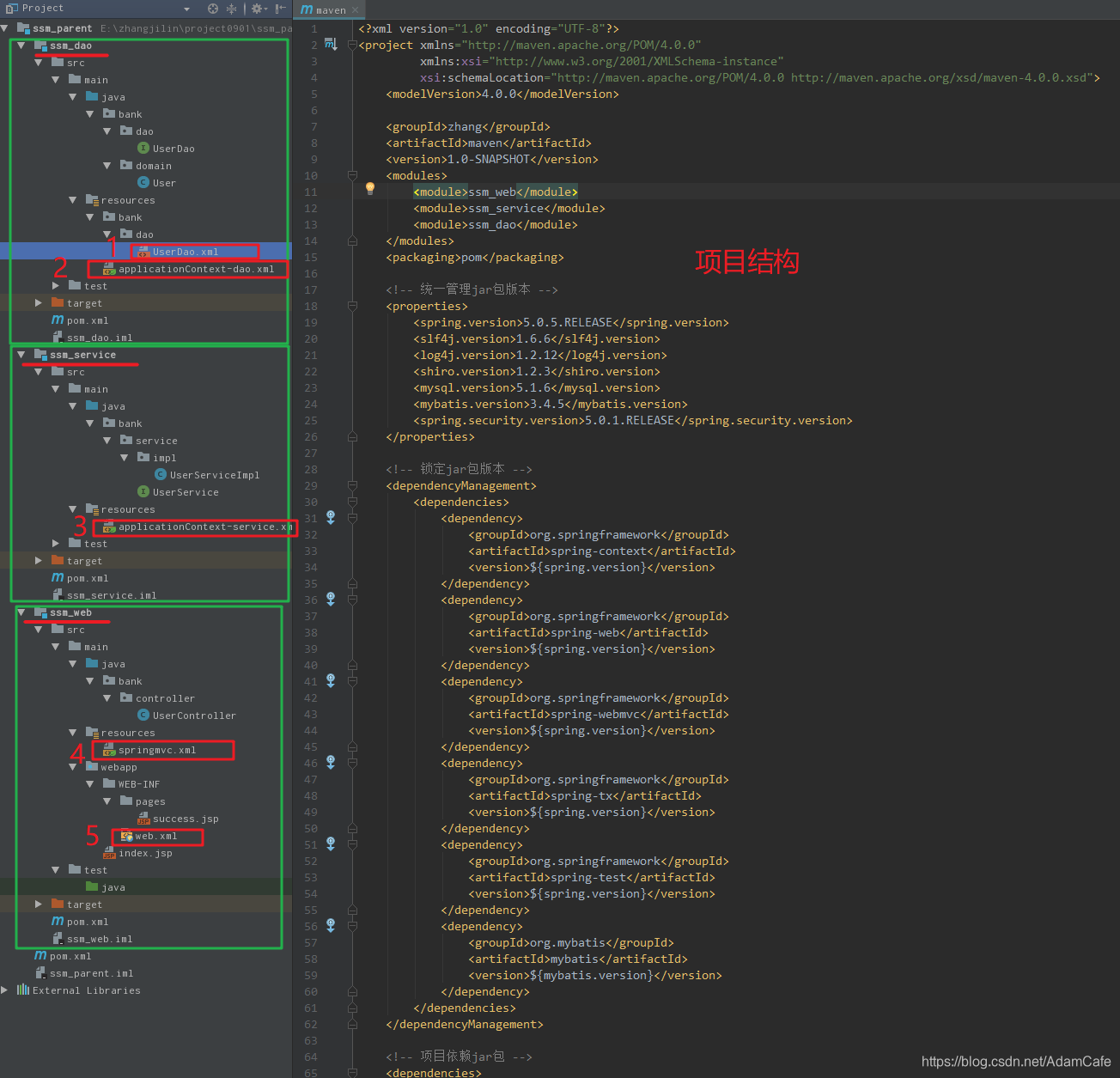Click the Maven gutter icon on line 2
This screenshot has height=1078, width=1120.
tap(330, 45)
